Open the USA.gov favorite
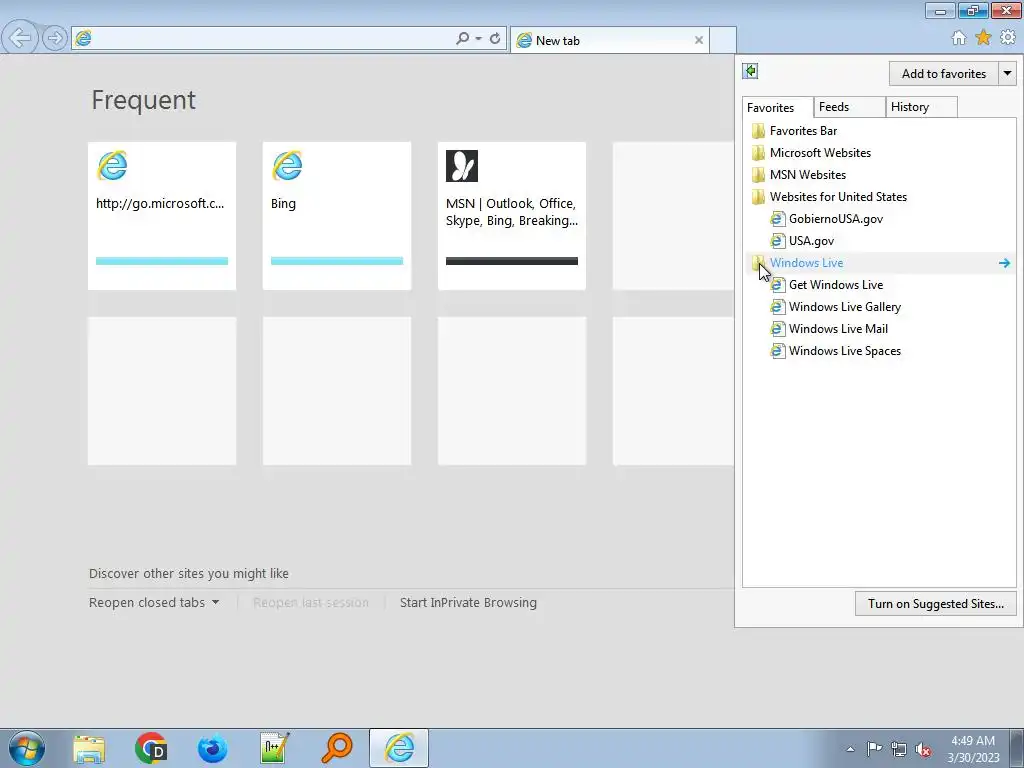 pyautogui.click(x=880, y=241)
